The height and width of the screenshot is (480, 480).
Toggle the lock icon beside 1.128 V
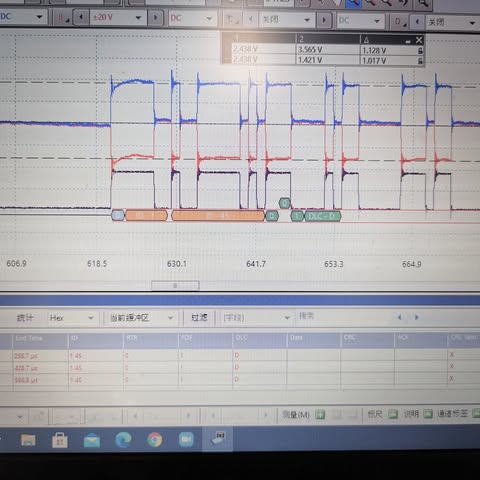coord(420,51)
